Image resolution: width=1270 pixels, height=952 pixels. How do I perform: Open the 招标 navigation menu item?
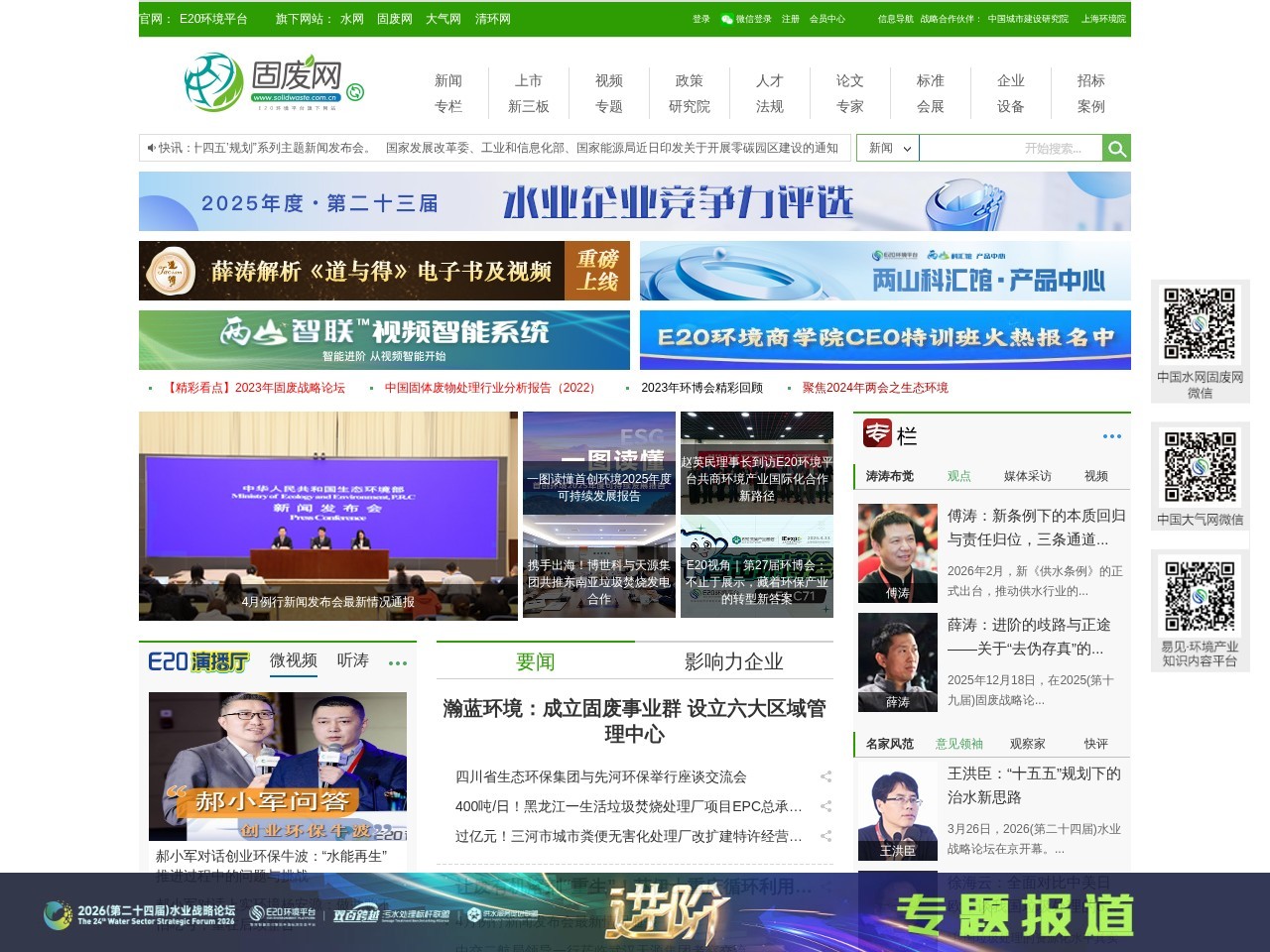[x=1091, y=80]
